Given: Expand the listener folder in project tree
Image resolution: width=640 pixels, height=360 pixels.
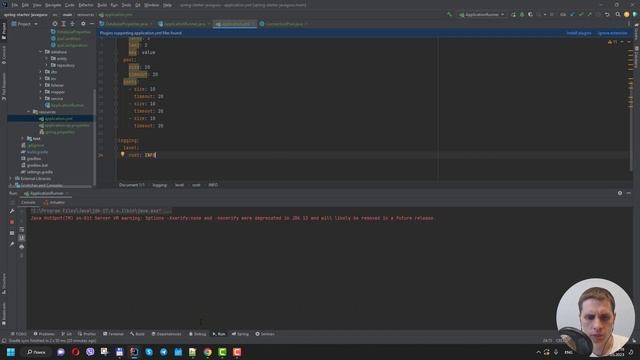Looking at the screenshot, I should click(x=41, y=85).
